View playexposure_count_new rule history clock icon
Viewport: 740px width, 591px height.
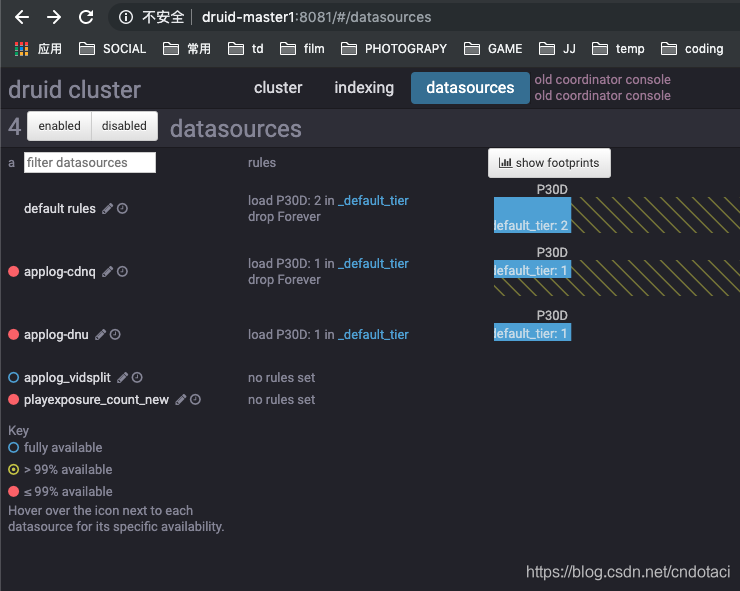coord(195,400)
